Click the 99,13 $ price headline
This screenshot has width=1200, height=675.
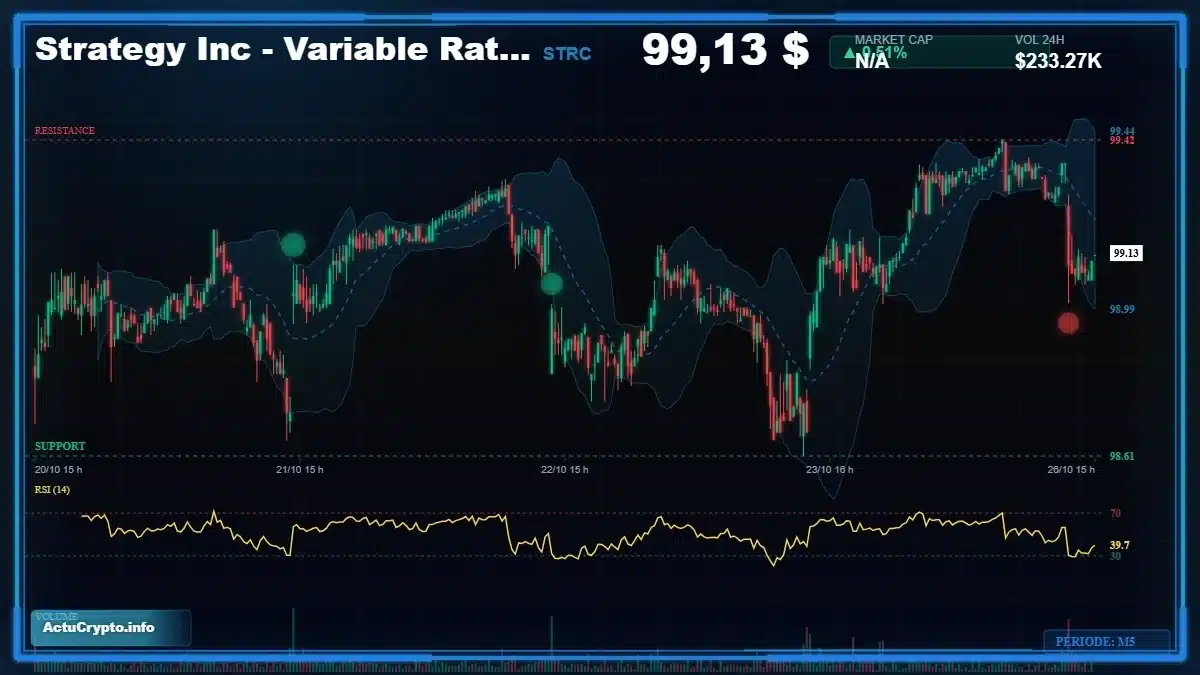[x=725, y=49]
